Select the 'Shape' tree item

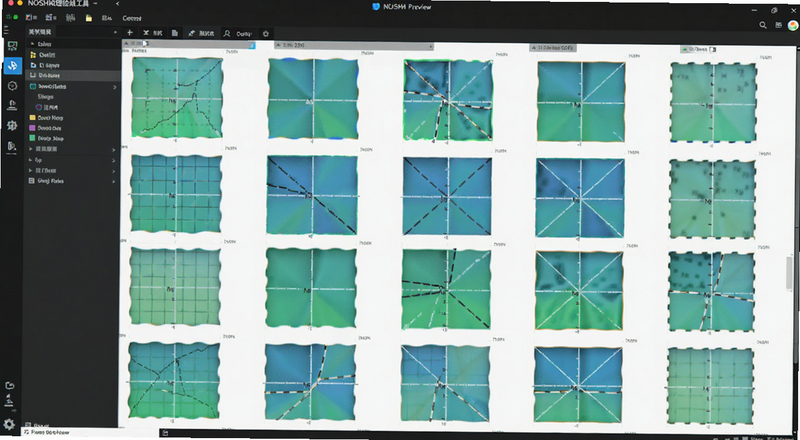pos(45,96)
